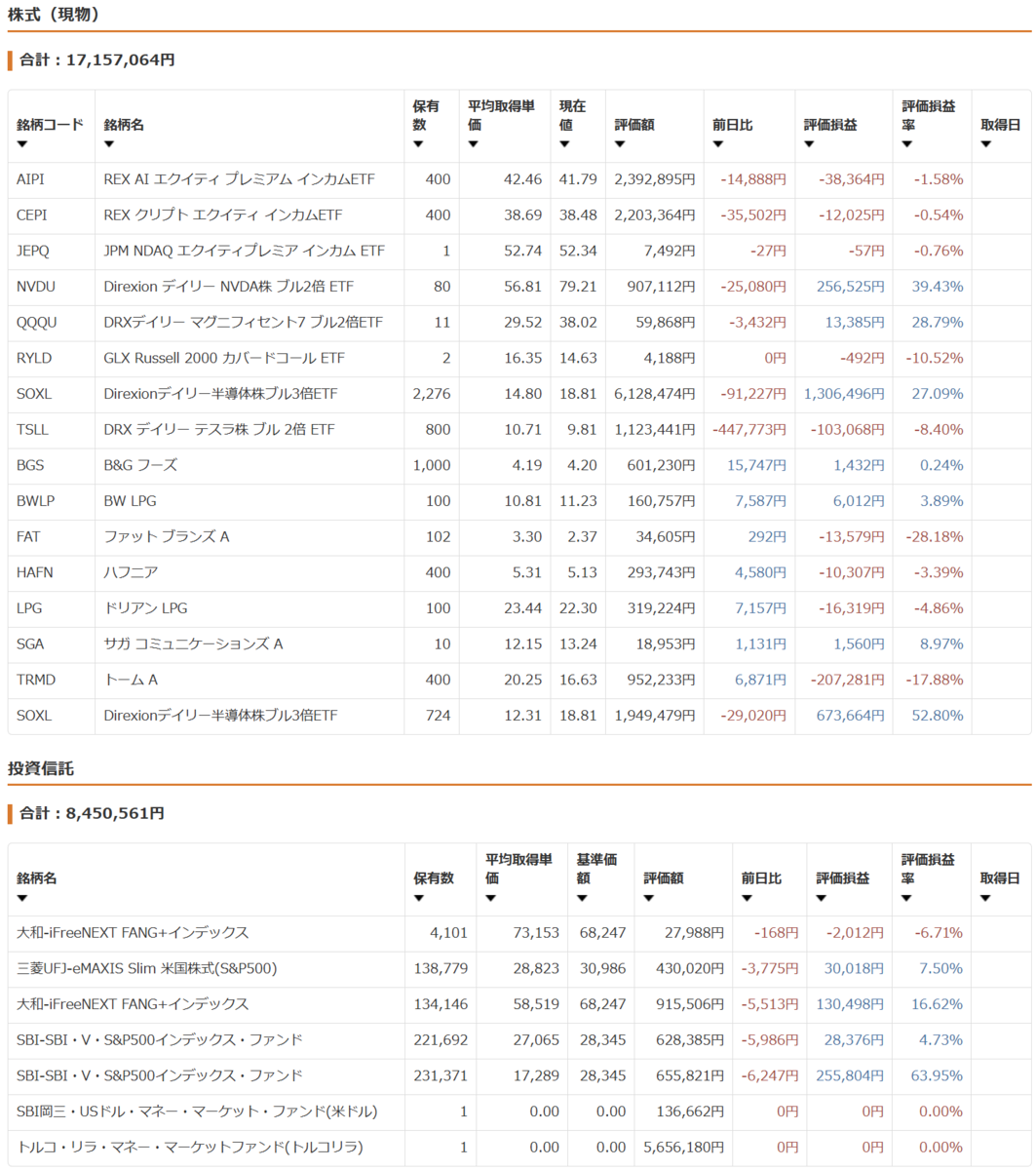Select the CEPI ticker code
Image resolution: width=1036 pixels, height=1170 pixels.
point(31,214)
